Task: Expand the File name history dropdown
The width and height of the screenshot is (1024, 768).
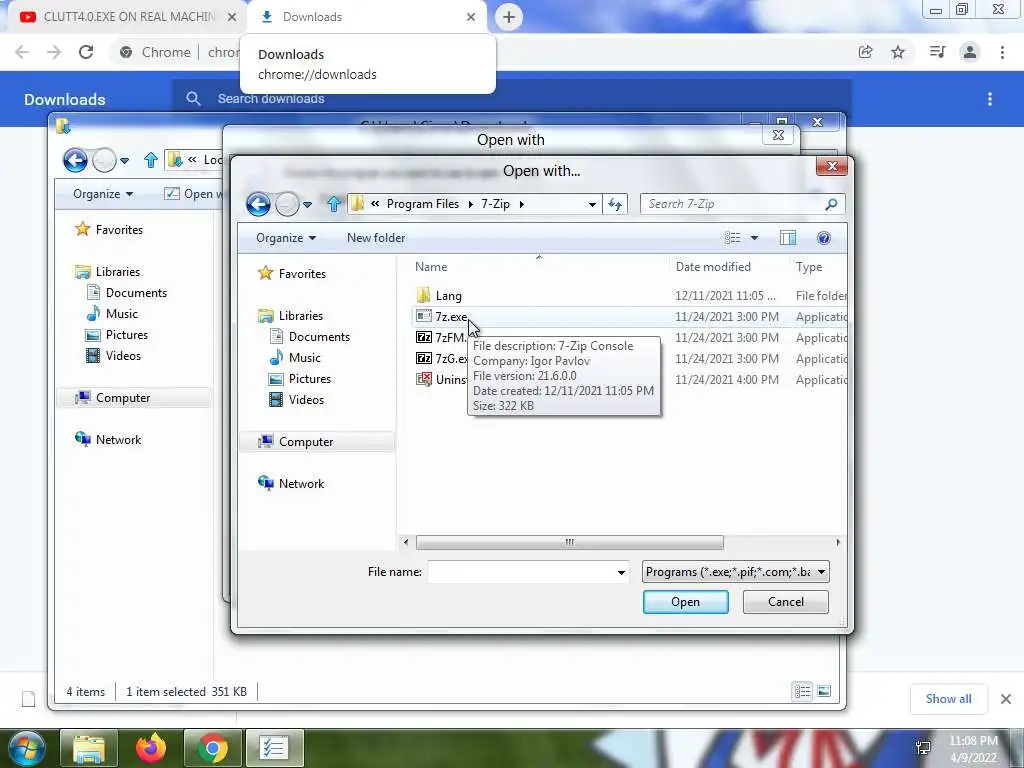Action: (x=621, y=573)
